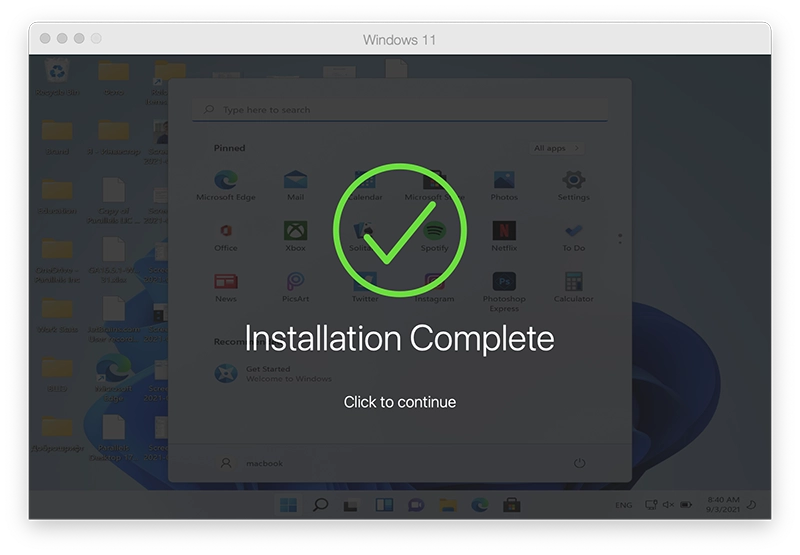The image size is (800, 555).
Task: Open the Mail pinned app
Action: (295, 186)
